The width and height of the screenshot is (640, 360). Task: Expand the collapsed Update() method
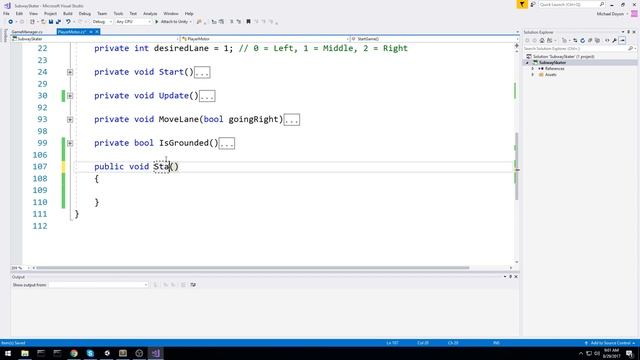[x=70, y=96]
